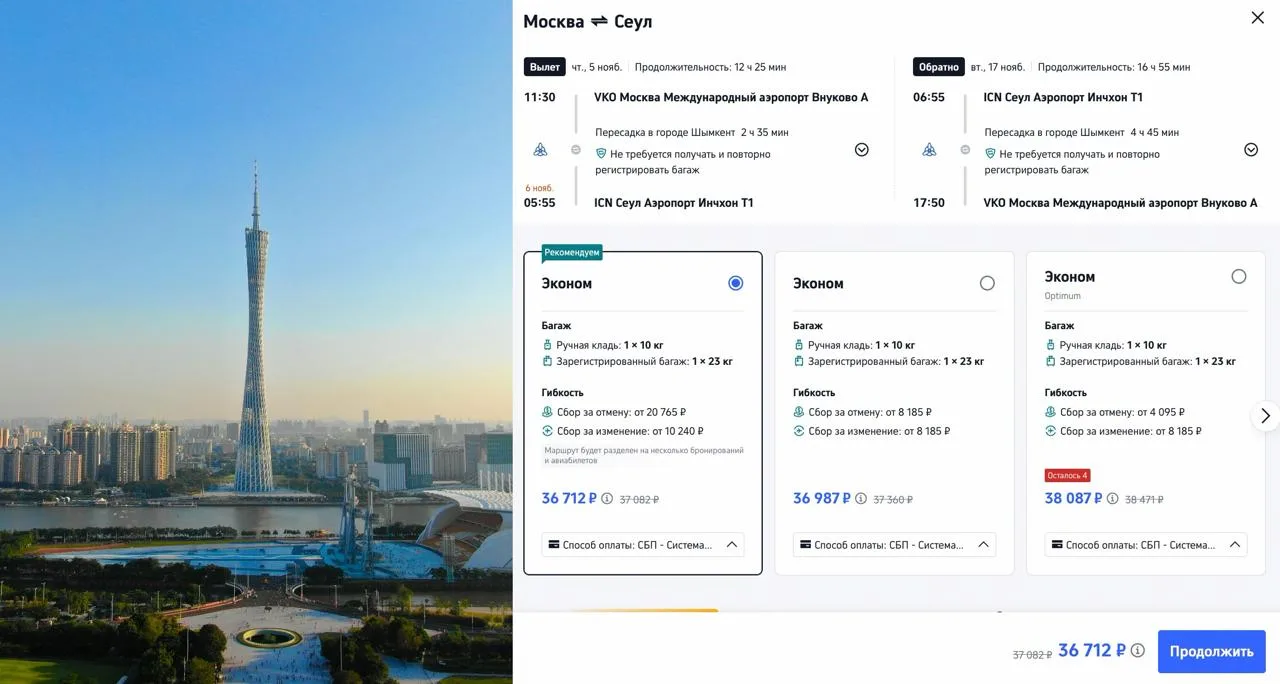Click the Обратно badge
This screenshot has height=684, width=1280.
(x=939, y=67)
